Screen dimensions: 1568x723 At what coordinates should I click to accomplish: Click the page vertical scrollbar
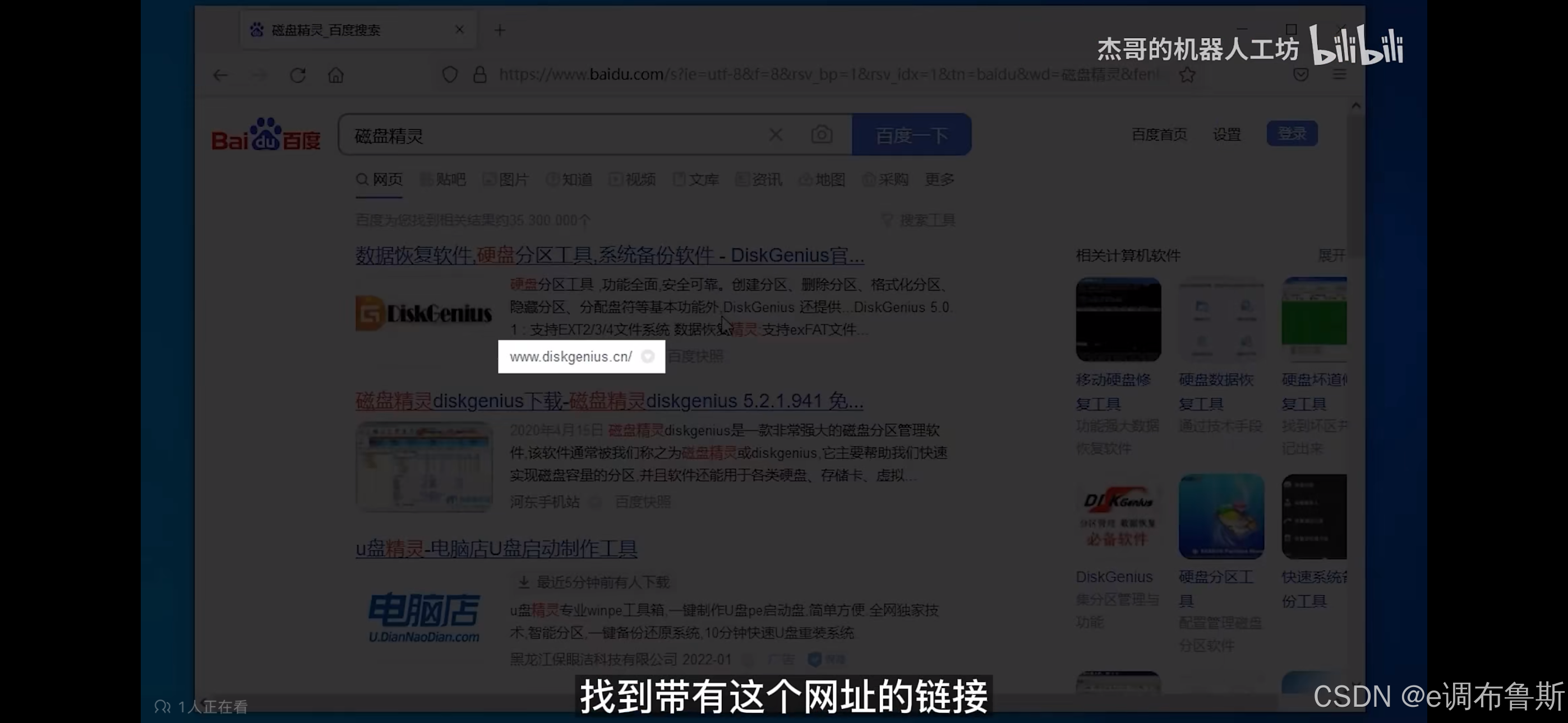coord(1355,186)
